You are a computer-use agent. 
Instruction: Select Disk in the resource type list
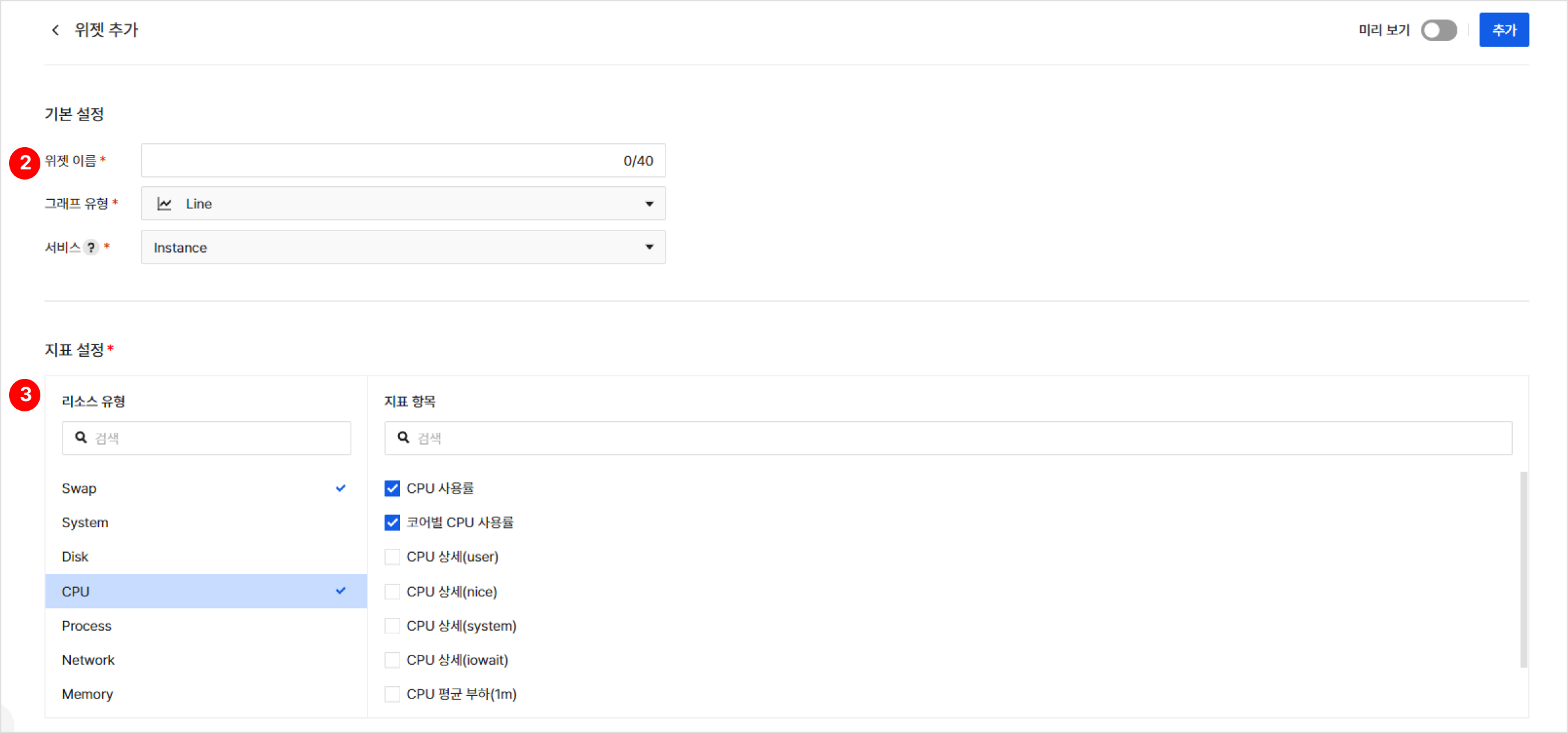point(75,557)
